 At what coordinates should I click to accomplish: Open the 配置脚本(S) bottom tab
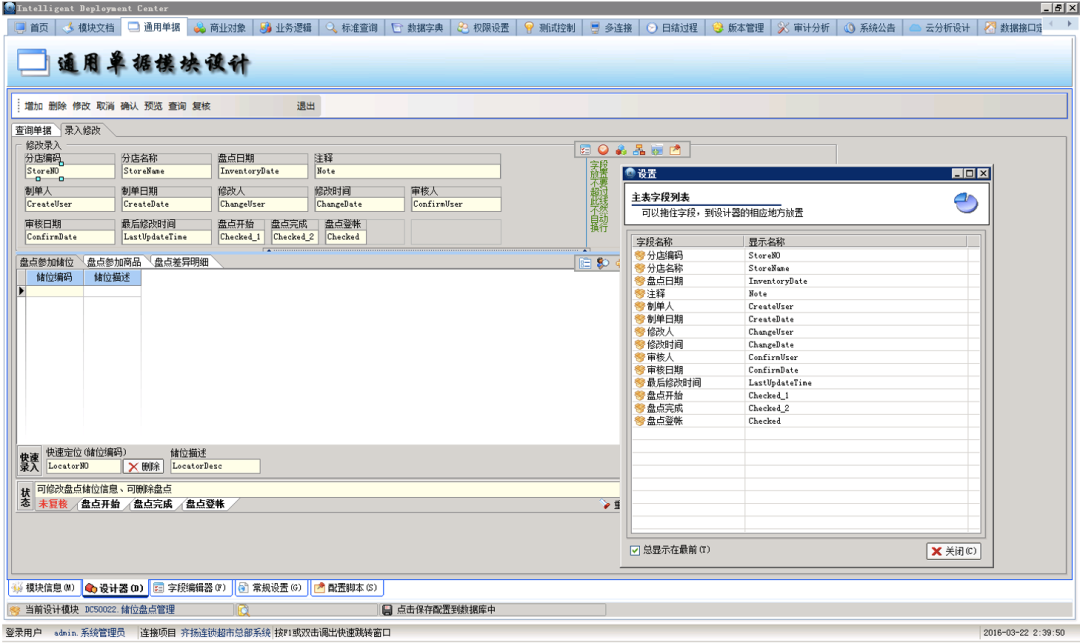pyautogui.click(x=346, y=588)
